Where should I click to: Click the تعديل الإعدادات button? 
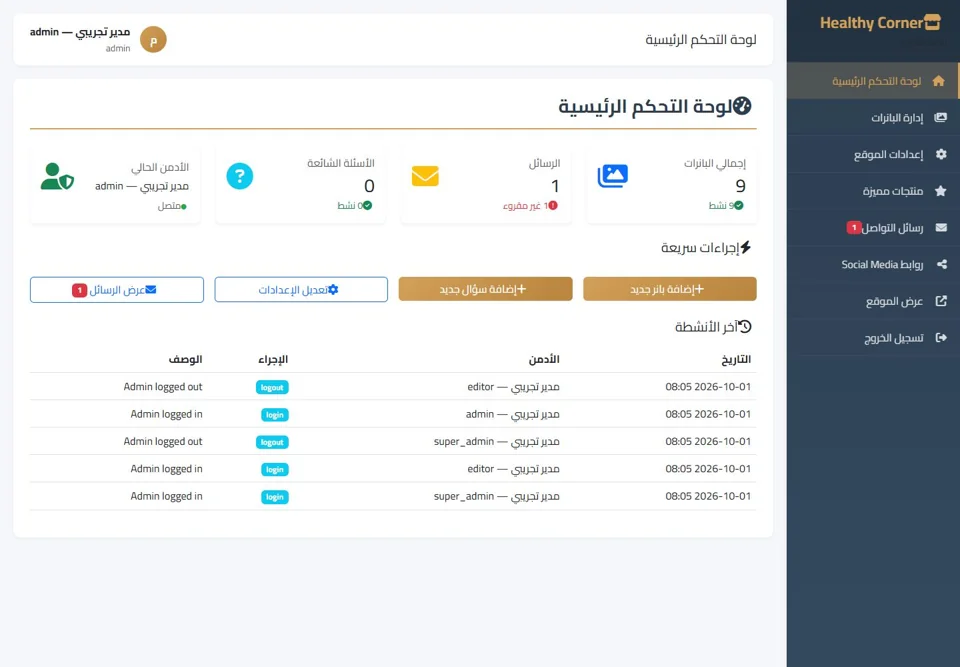point(301,290)
